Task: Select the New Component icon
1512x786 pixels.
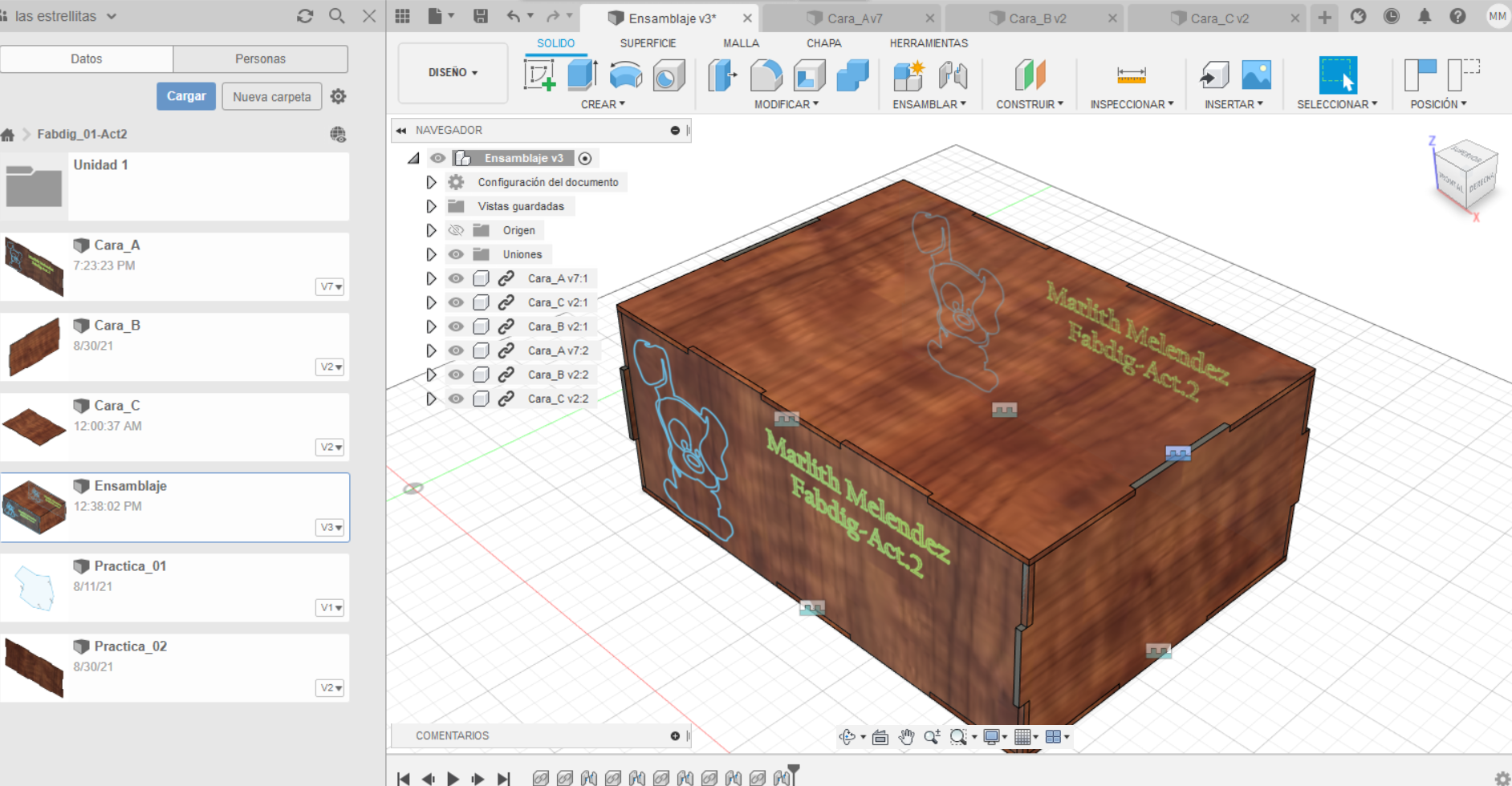Action: coord(909,75)
